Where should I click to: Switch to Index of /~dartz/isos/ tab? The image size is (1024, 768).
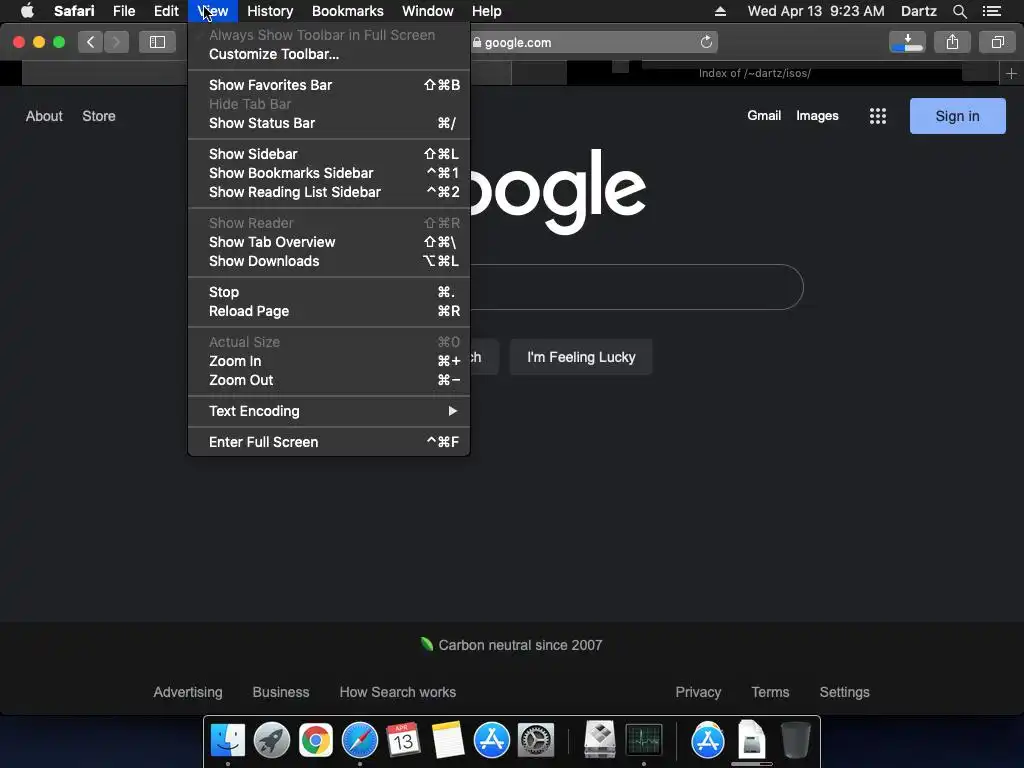(754, 73)
